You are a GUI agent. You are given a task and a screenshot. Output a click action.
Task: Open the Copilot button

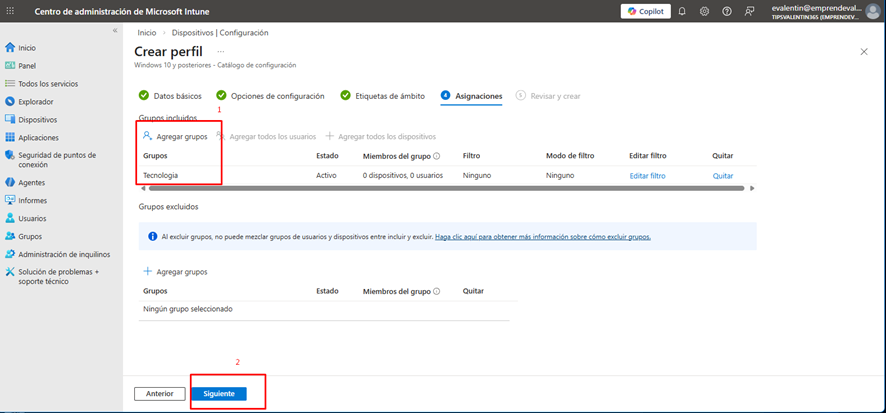[645, 11]
